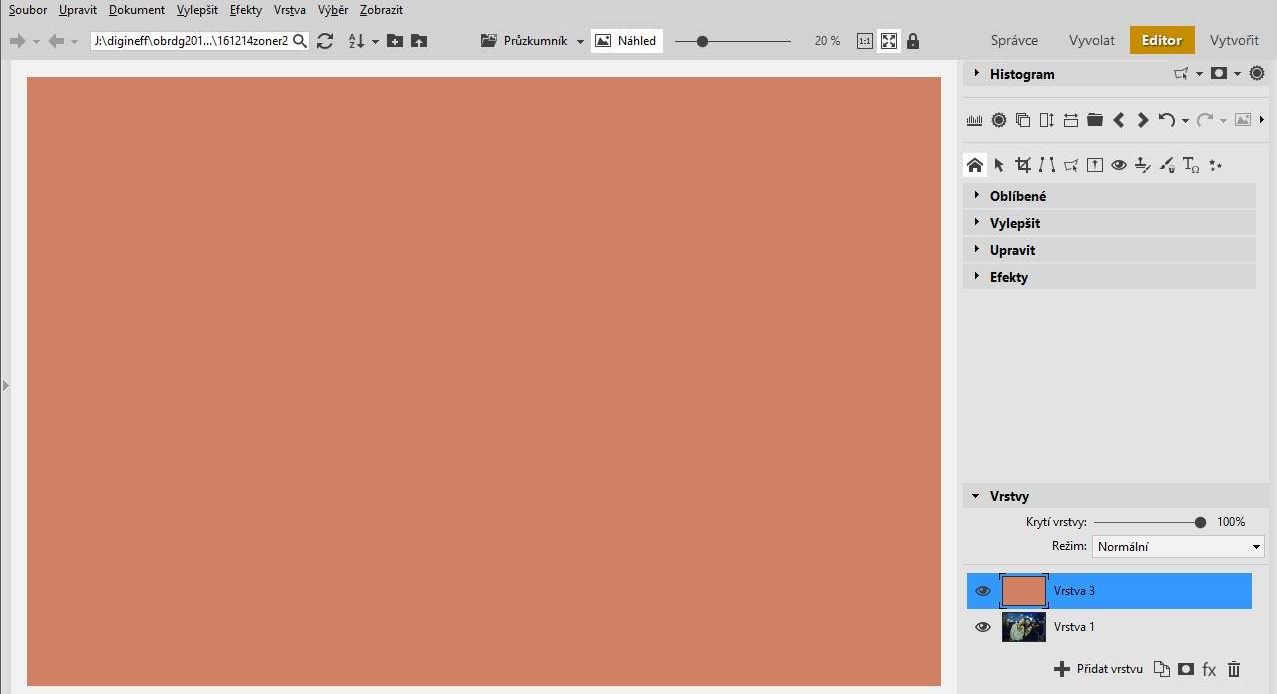Duplicate layer icon in Vrstvy panel

1161,669
